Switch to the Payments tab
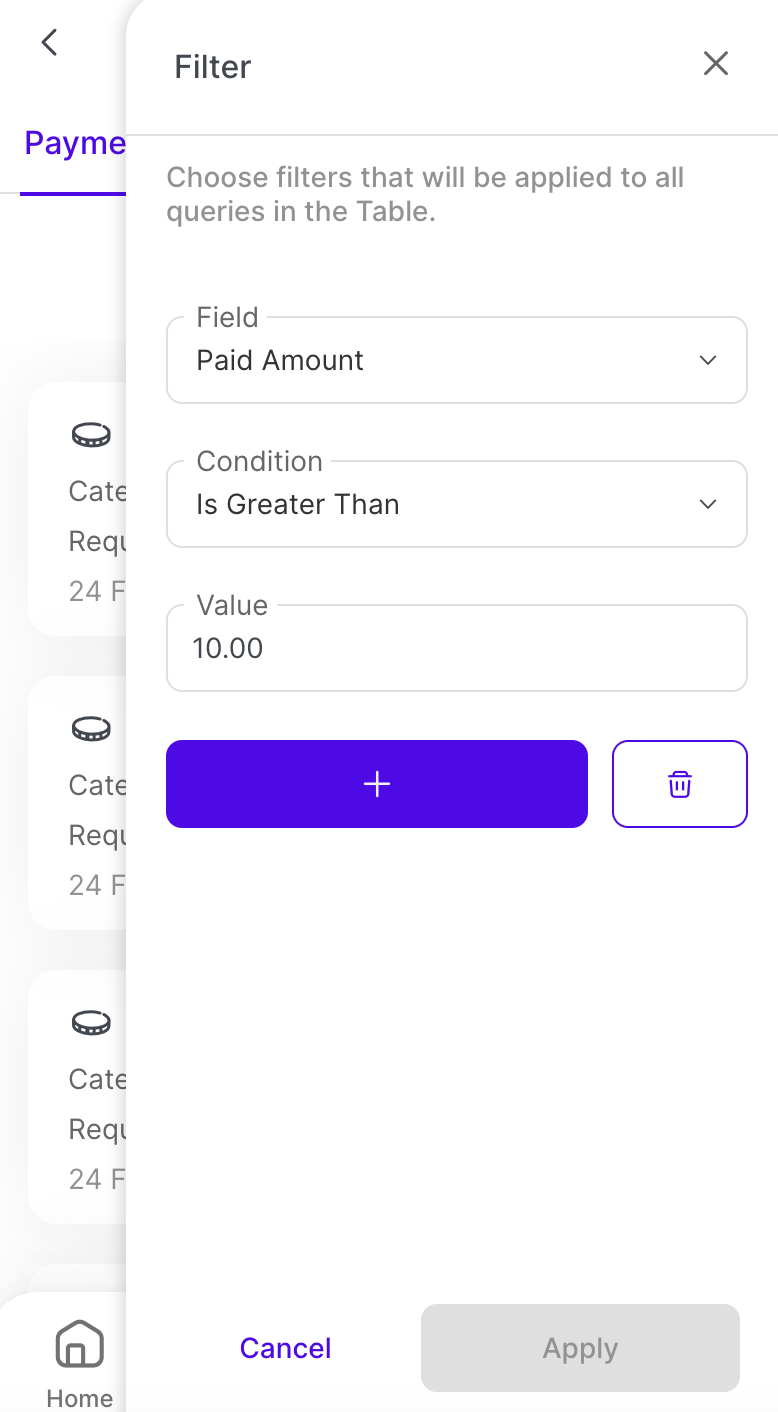Screen dimensions: 778x1412 point(74,144)
